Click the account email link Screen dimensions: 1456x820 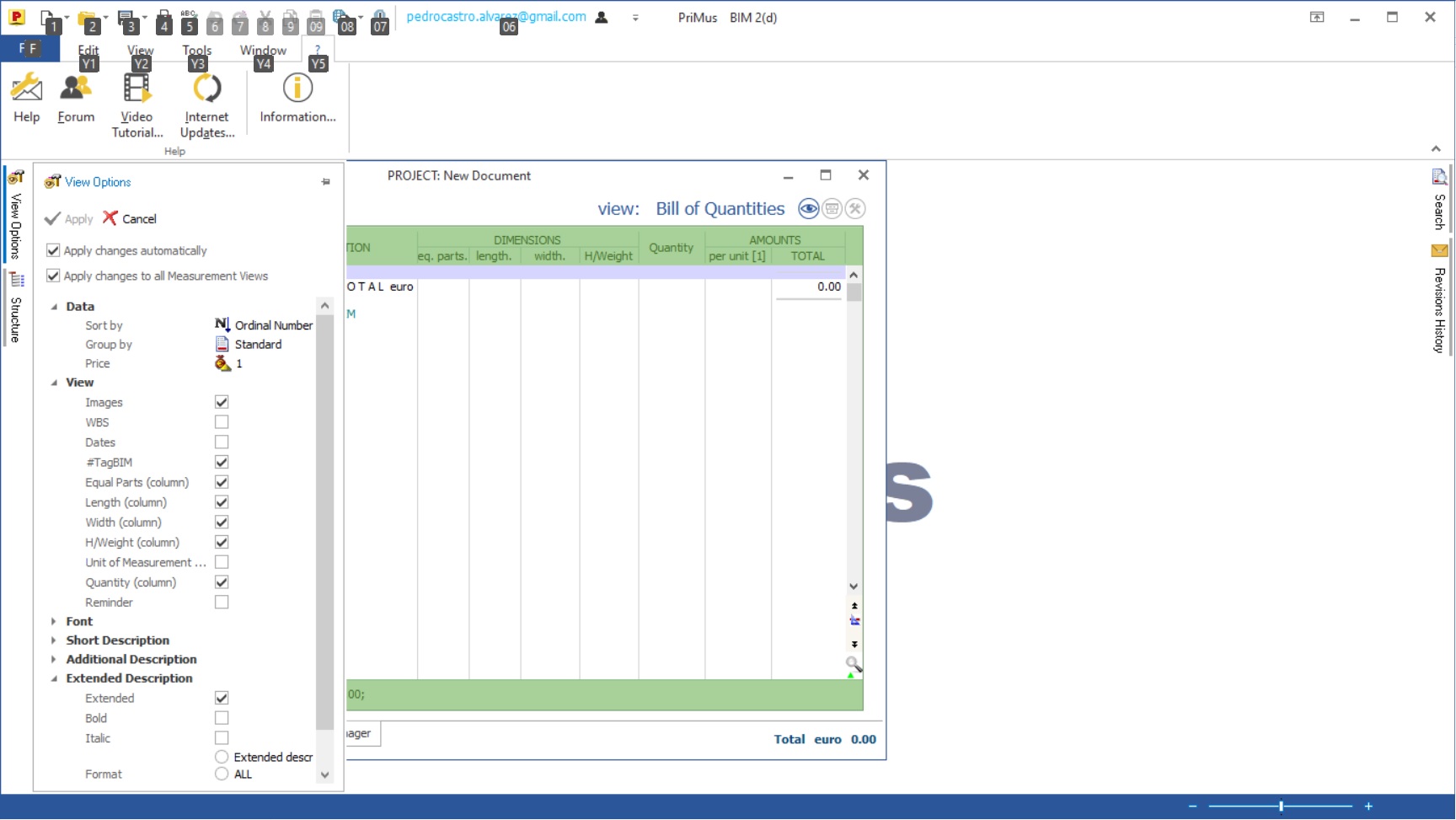click(496, 16)
